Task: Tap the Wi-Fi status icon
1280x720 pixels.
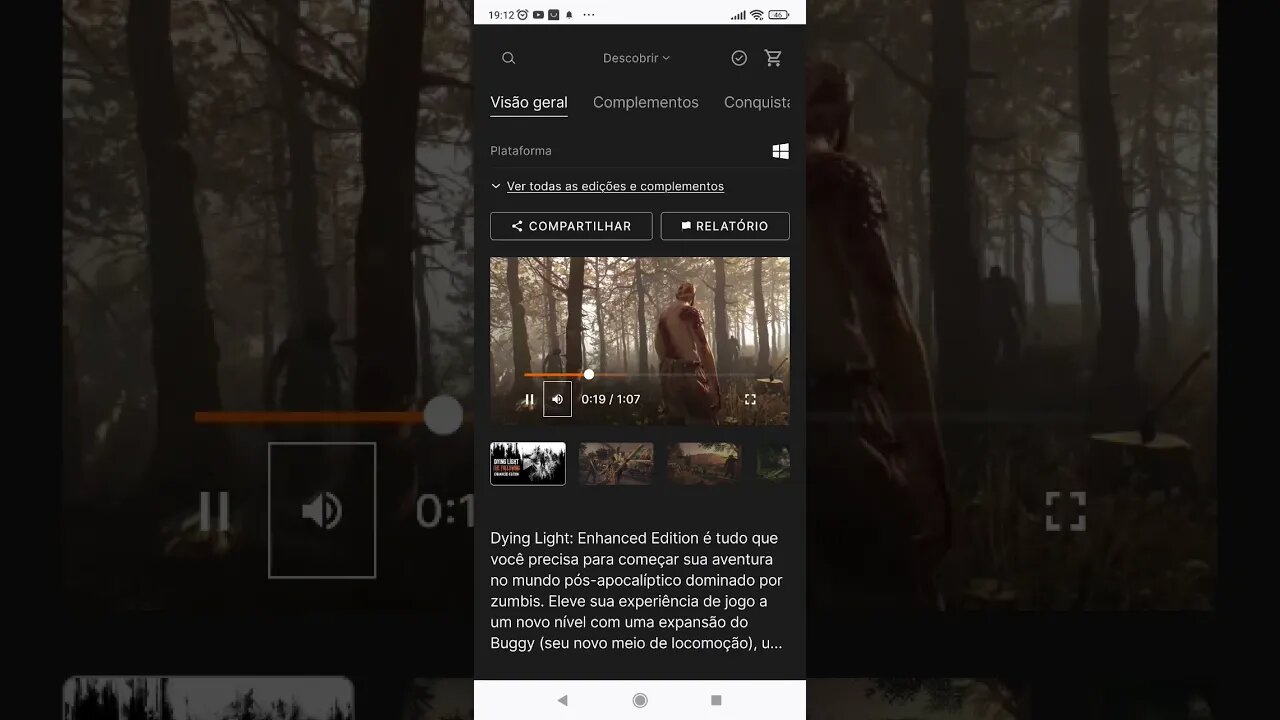Action: pyautogui.click(x=756, y=15)
